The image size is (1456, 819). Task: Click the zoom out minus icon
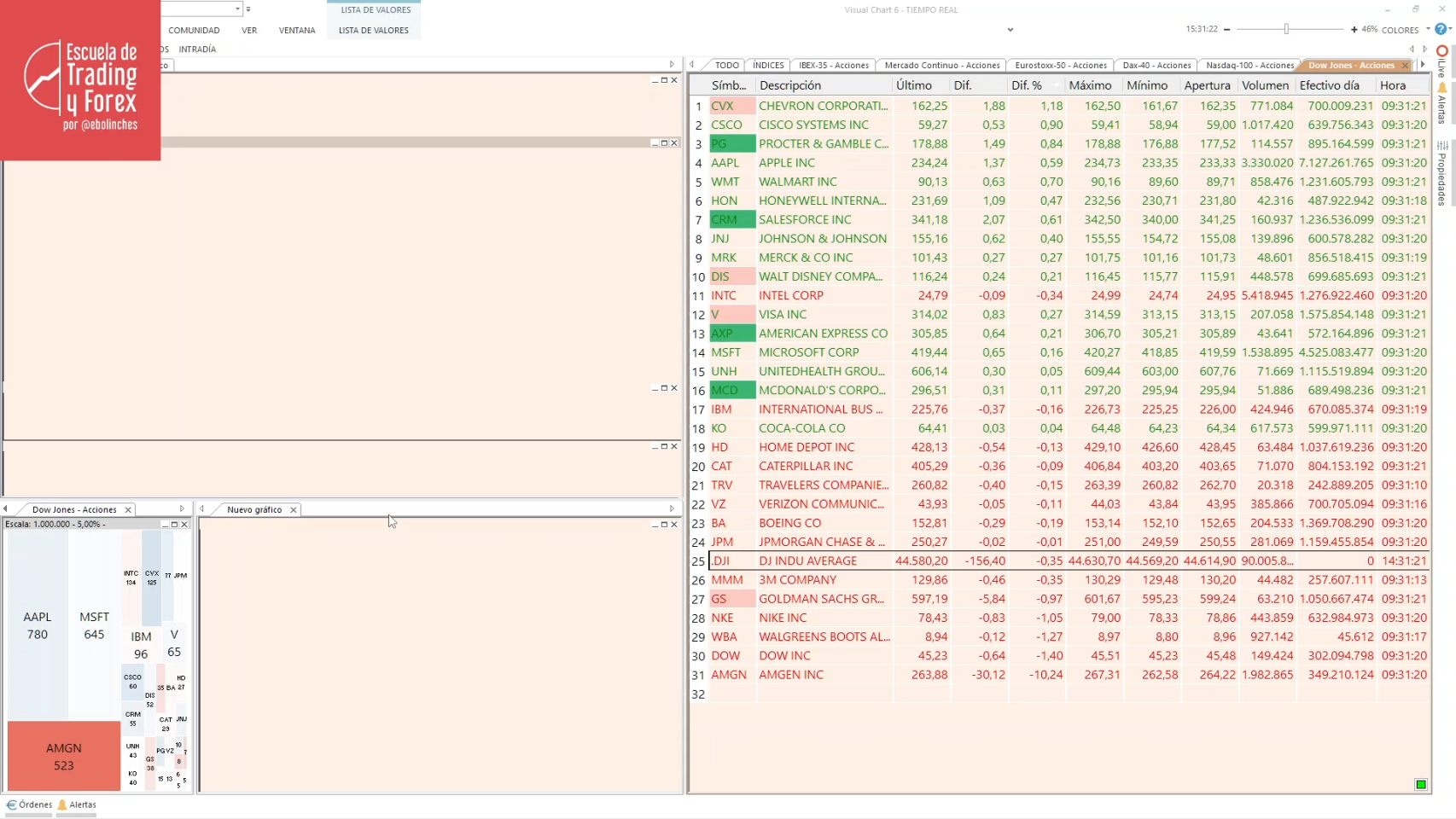(x=1227, y=28)
